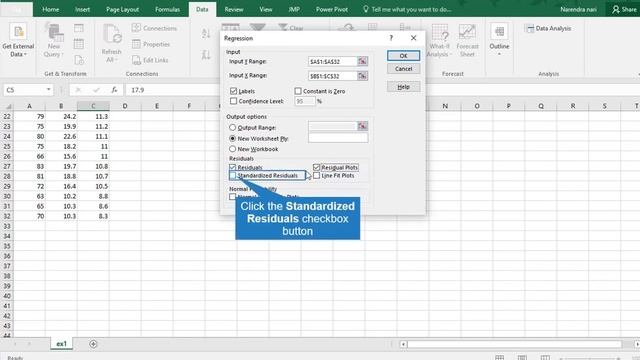Click the user account name Narendra
The width and height of the screenshot is (640, 360).
click(578, 9)
